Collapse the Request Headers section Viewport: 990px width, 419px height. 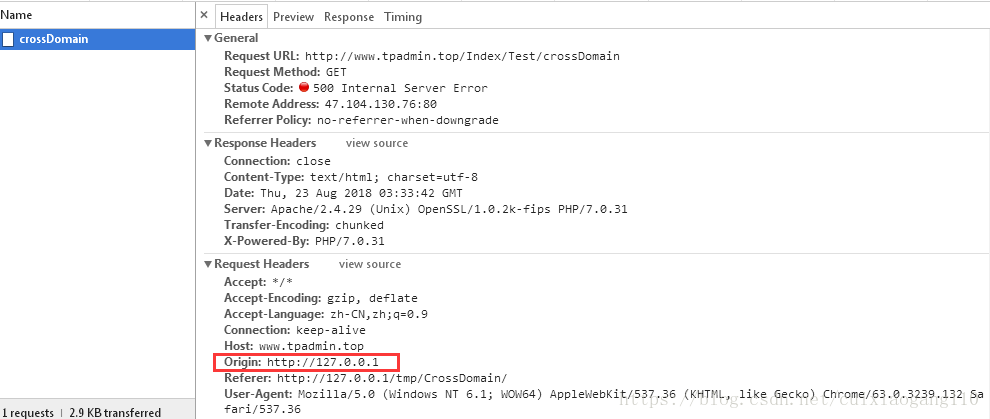tap(208, 264)
